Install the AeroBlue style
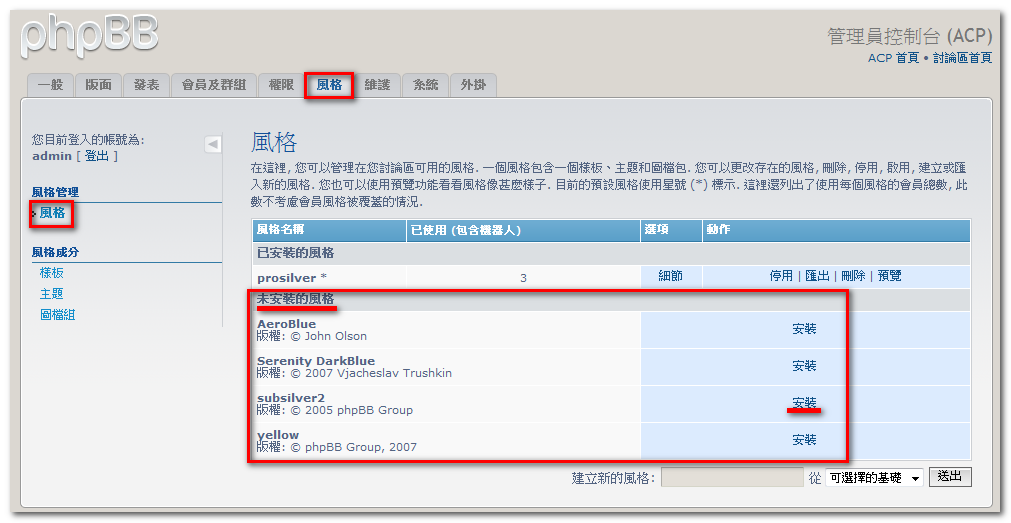 pos(805,329)
